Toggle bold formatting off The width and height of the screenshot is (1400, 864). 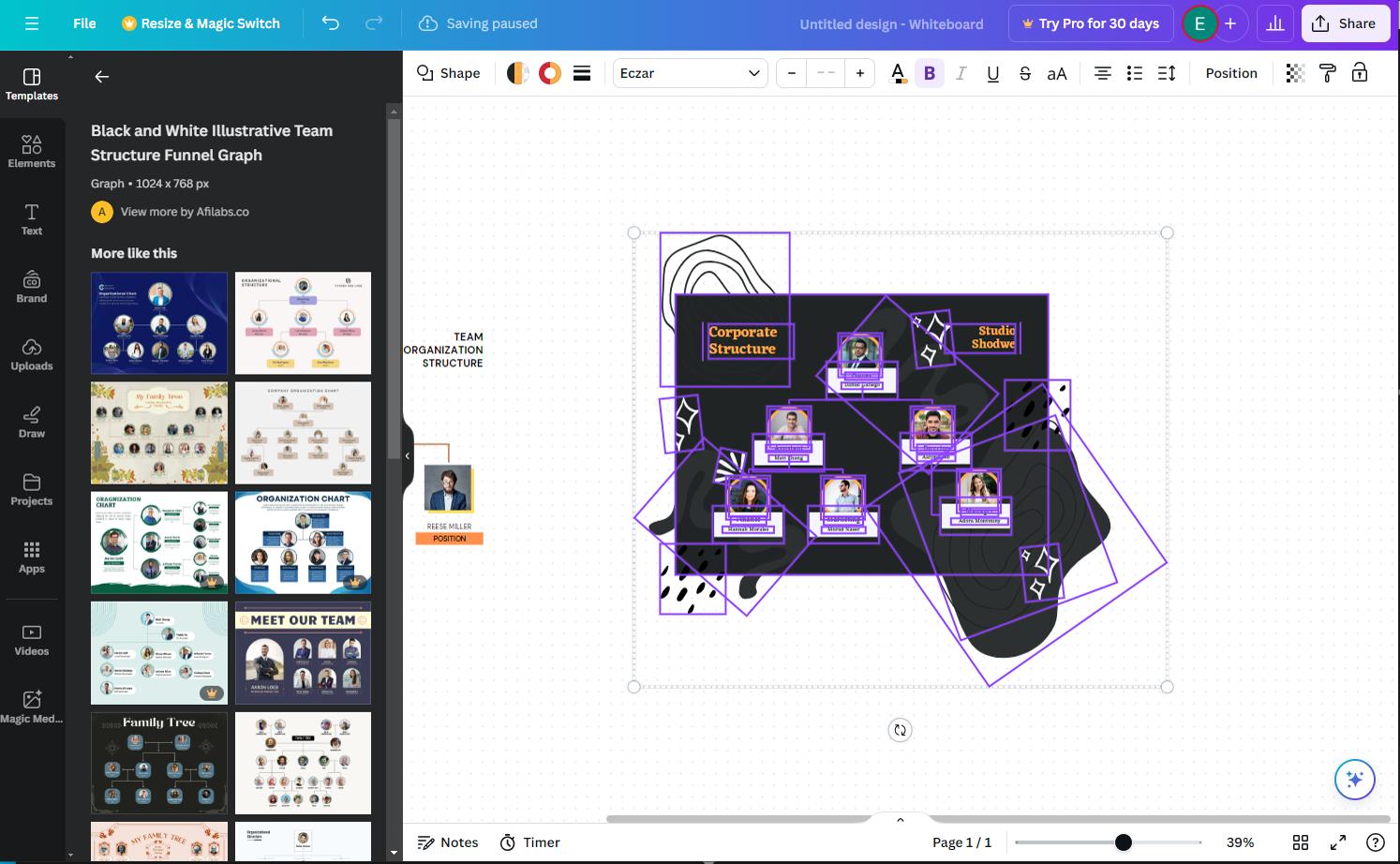929,72
